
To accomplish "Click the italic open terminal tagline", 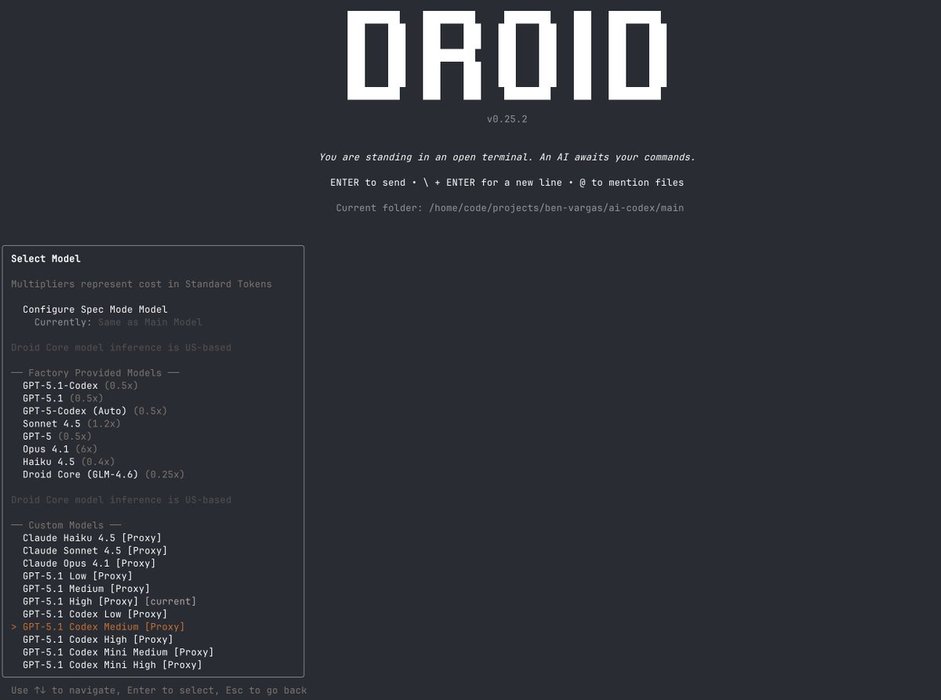I will click(507, 157).
